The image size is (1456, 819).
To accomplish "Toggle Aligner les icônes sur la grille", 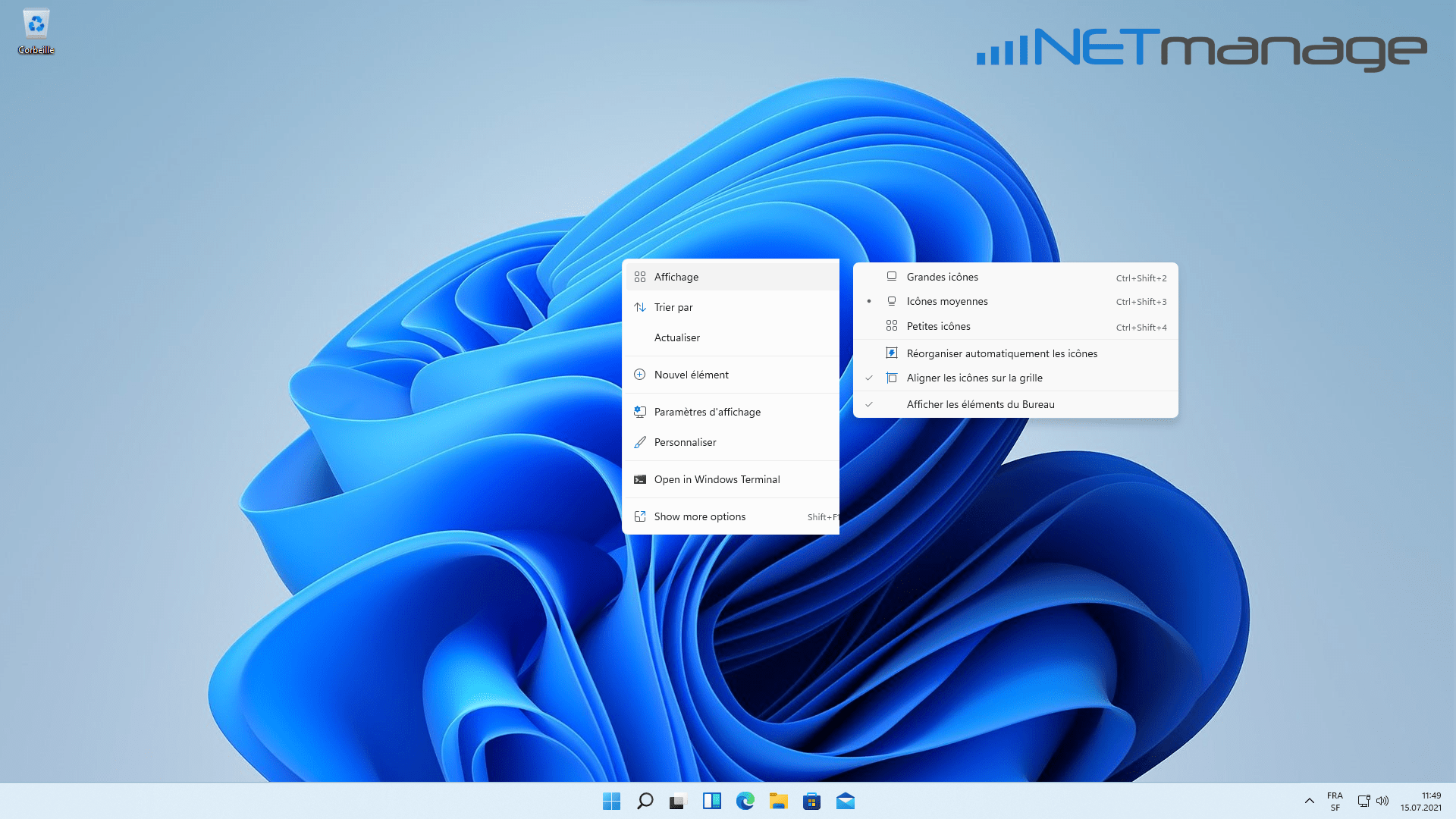I will pyautogui.click(x=1015, y=378).
